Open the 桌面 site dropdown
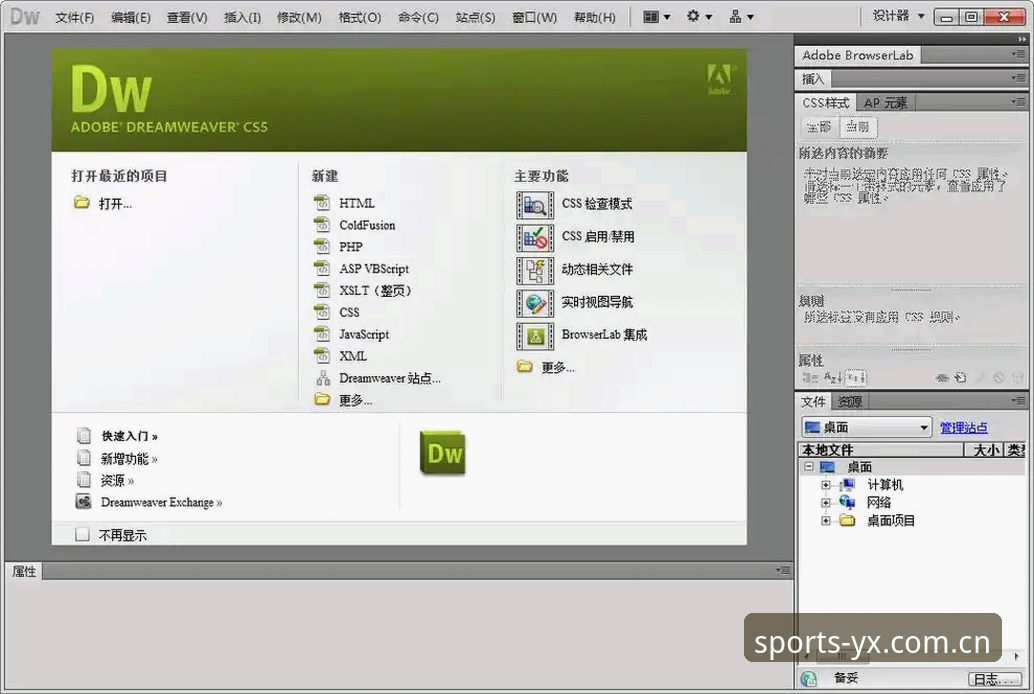The image size is (1034, 694). click(867, 427)
